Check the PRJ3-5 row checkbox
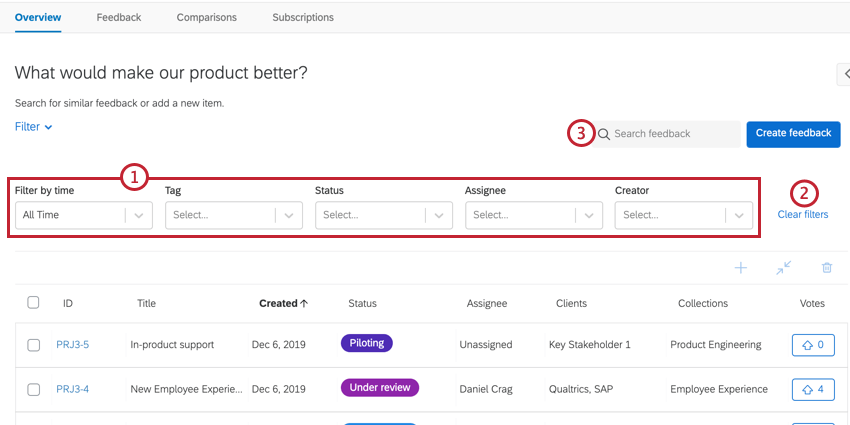Screen dimensions: 850x425 (x=33, y=345)
